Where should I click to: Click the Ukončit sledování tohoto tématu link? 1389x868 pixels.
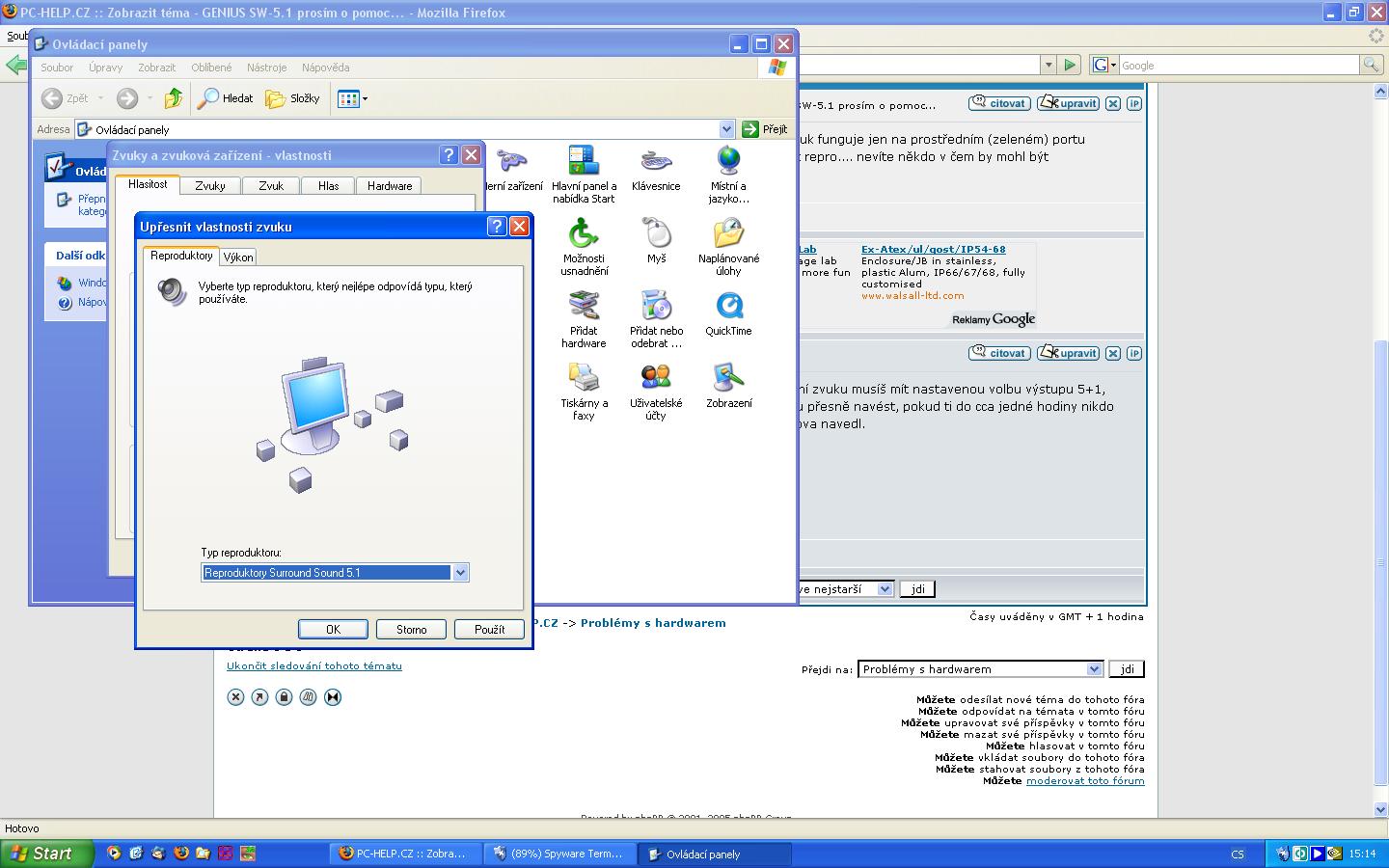click(314, 666)
